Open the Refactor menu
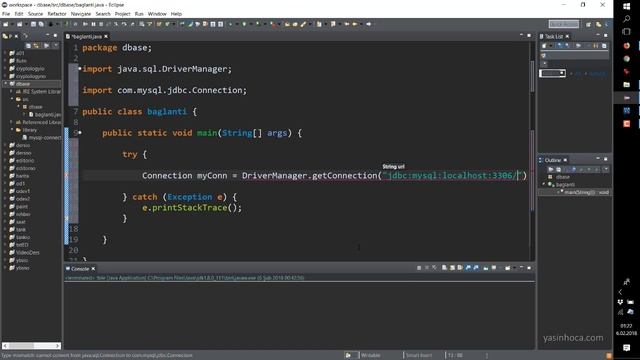The width and height of the screenshot is (640, 360). (x=57, y=14)
